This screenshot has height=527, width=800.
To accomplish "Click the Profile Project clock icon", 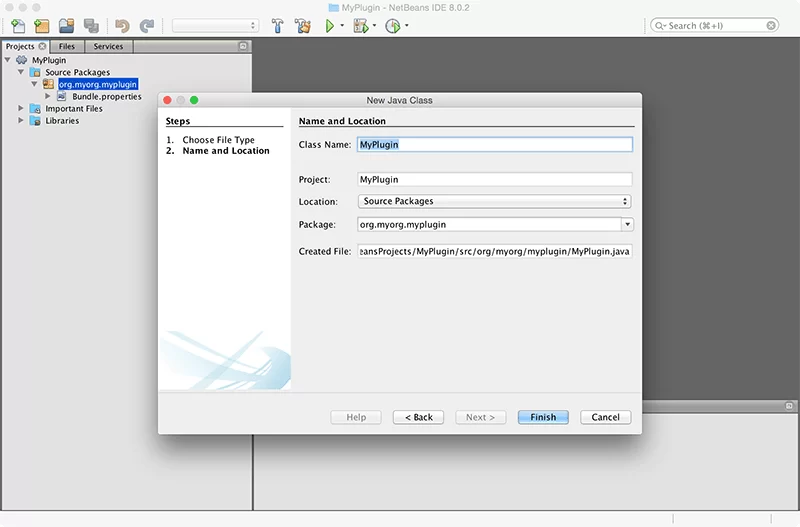I will tap(393, 26).
